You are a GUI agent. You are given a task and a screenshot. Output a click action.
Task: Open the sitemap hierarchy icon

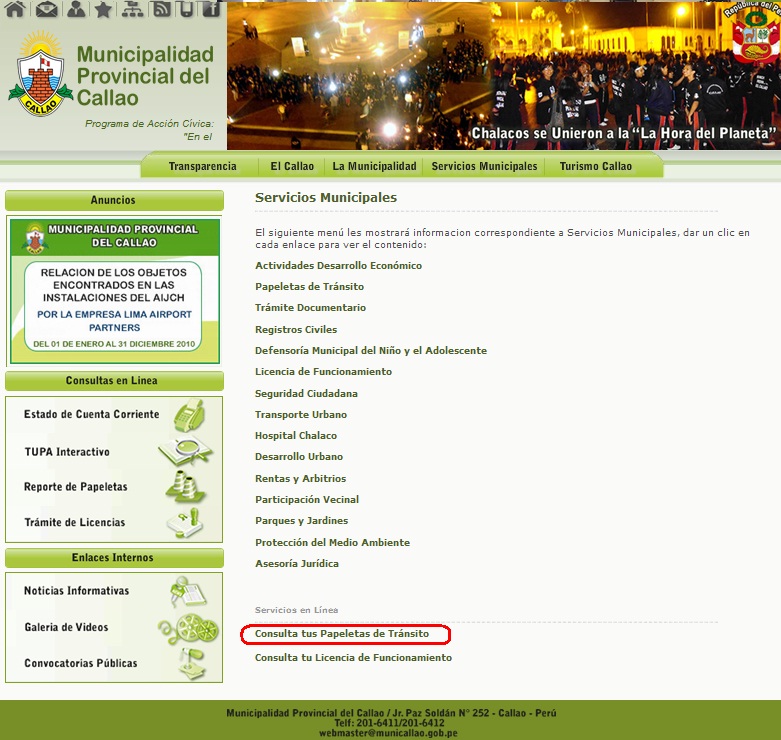point(132,10)
